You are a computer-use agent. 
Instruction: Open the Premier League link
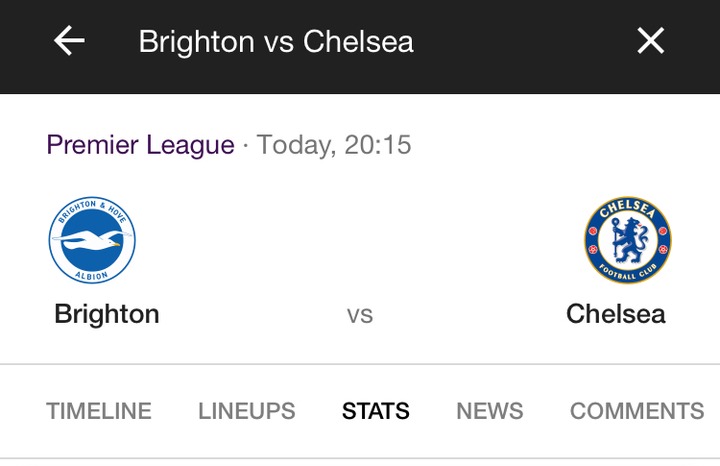[x=140, y=145]
